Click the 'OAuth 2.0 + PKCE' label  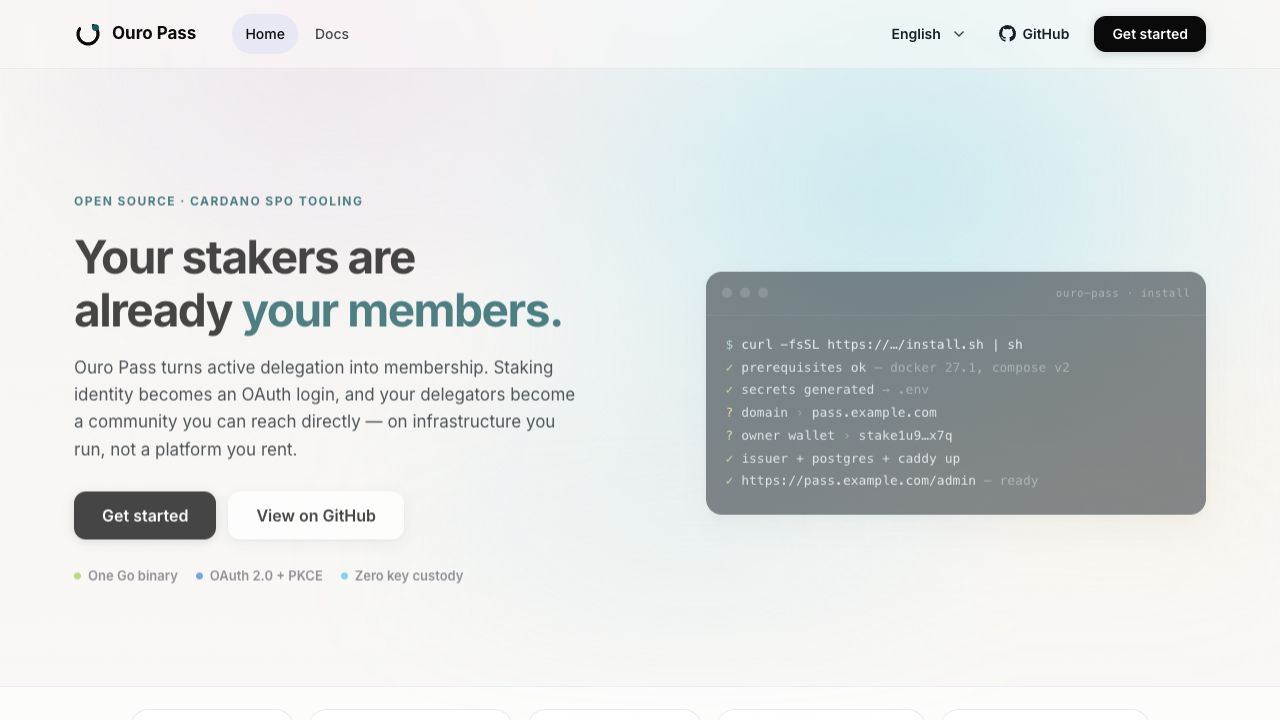tap(266, 576)
